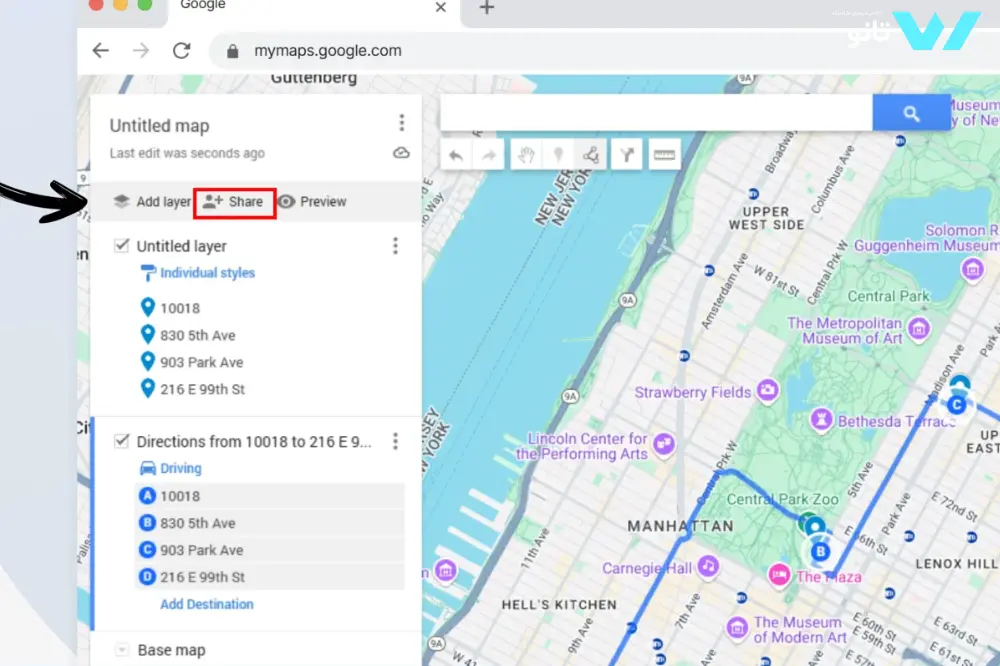The width and height of the screenshot is (1000, 666).
Task: Click the undo arrow in map toolbar
Action: tap(456, 155)
